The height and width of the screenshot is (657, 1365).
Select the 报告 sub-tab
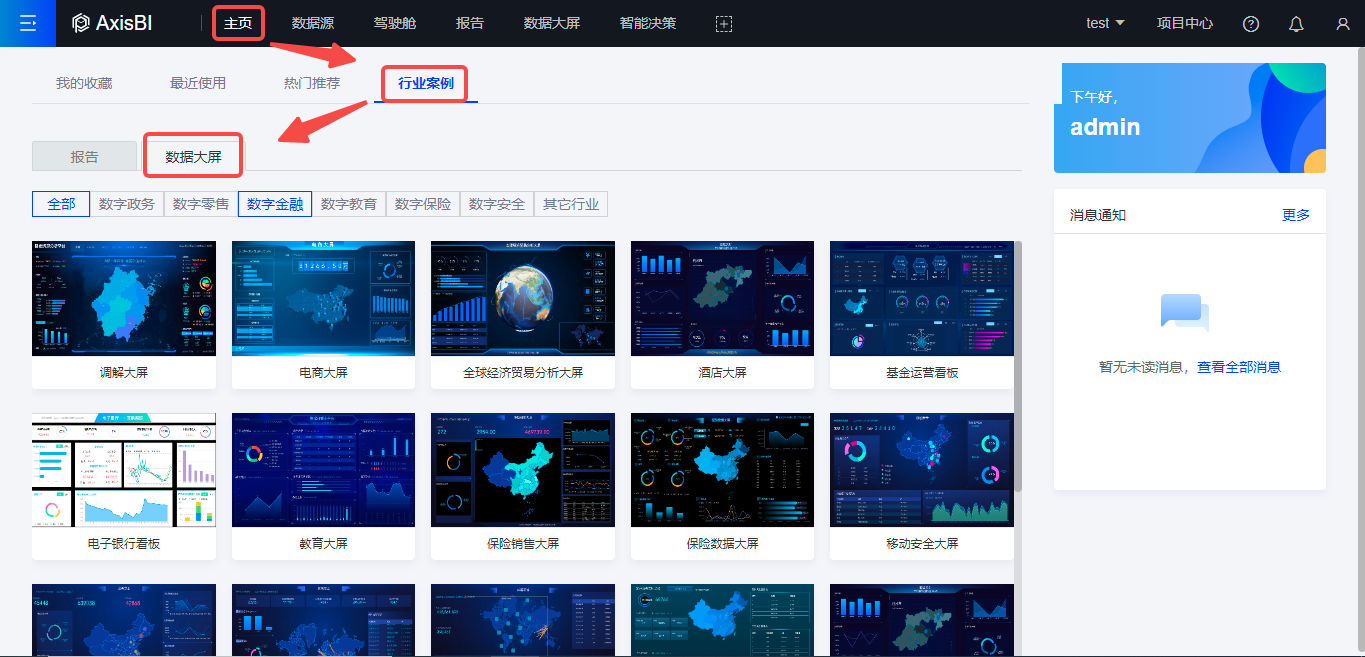84,157
